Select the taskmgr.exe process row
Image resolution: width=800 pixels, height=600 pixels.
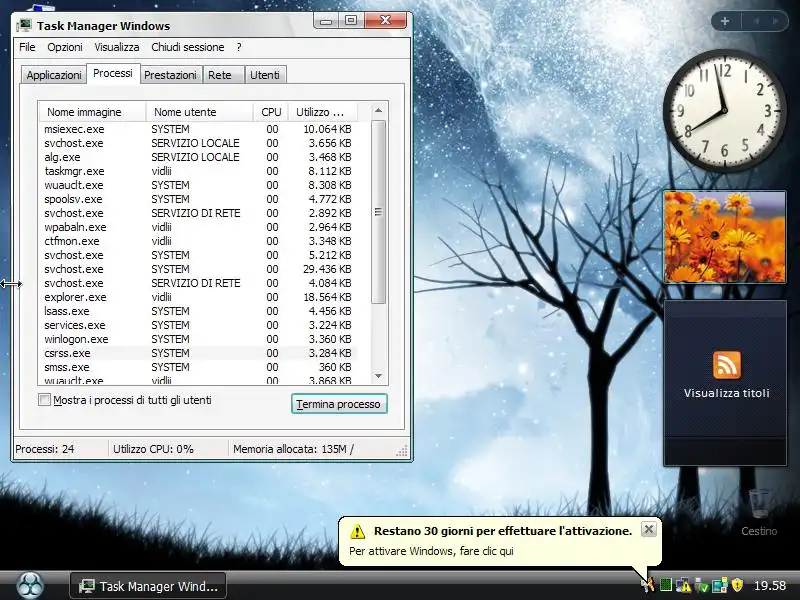point(198,171)
